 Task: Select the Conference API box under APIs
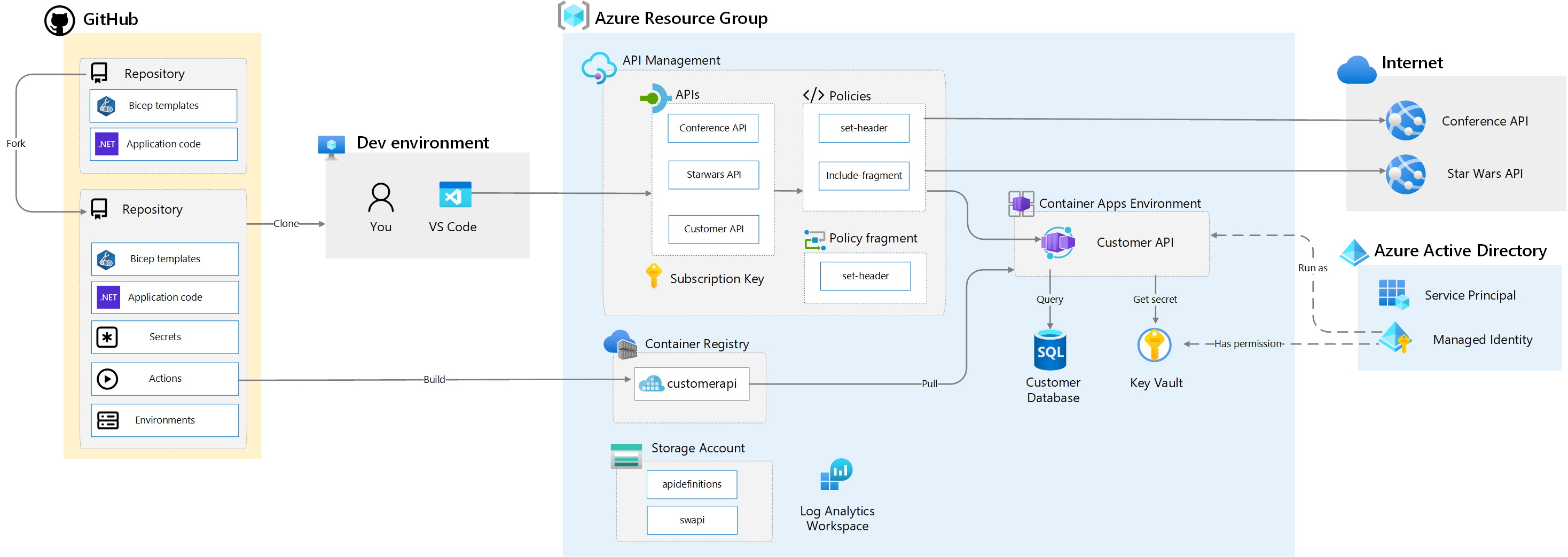pos(712,129)
